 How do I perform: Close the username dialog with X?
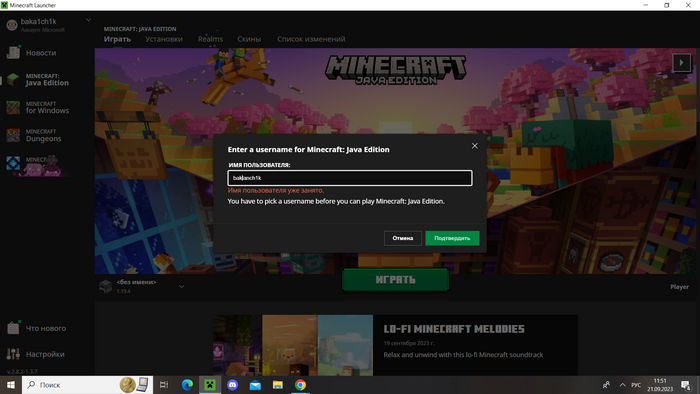[x=475, y=146]
